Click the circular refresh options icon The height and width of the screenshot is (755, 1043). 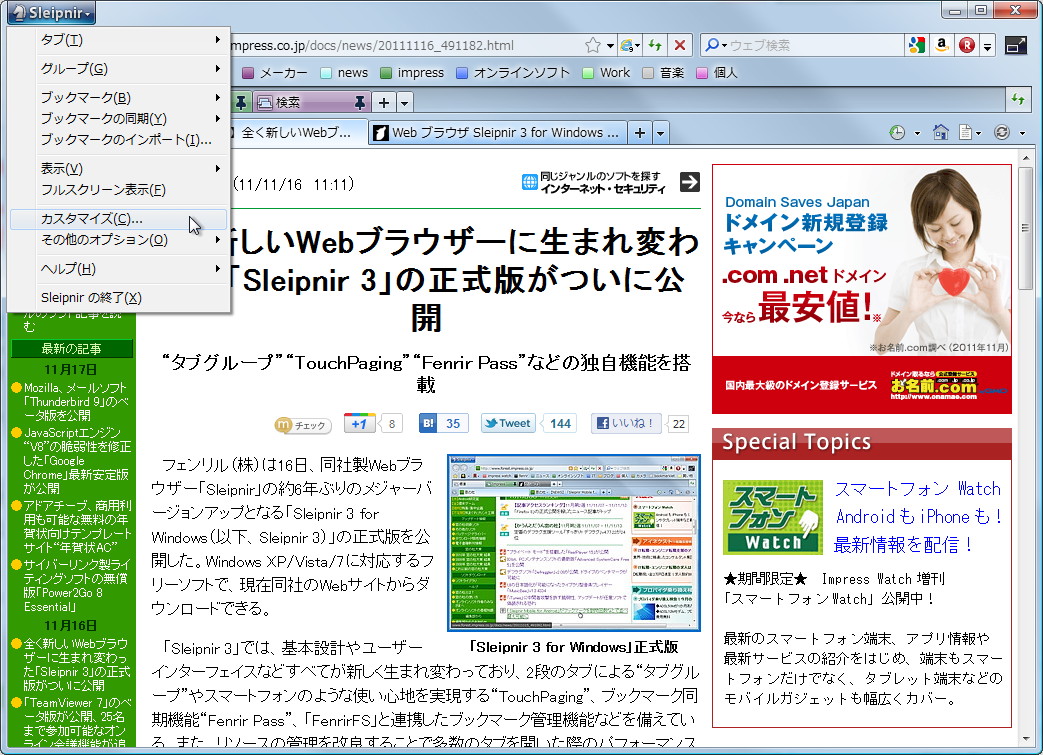coord(1002,132)
